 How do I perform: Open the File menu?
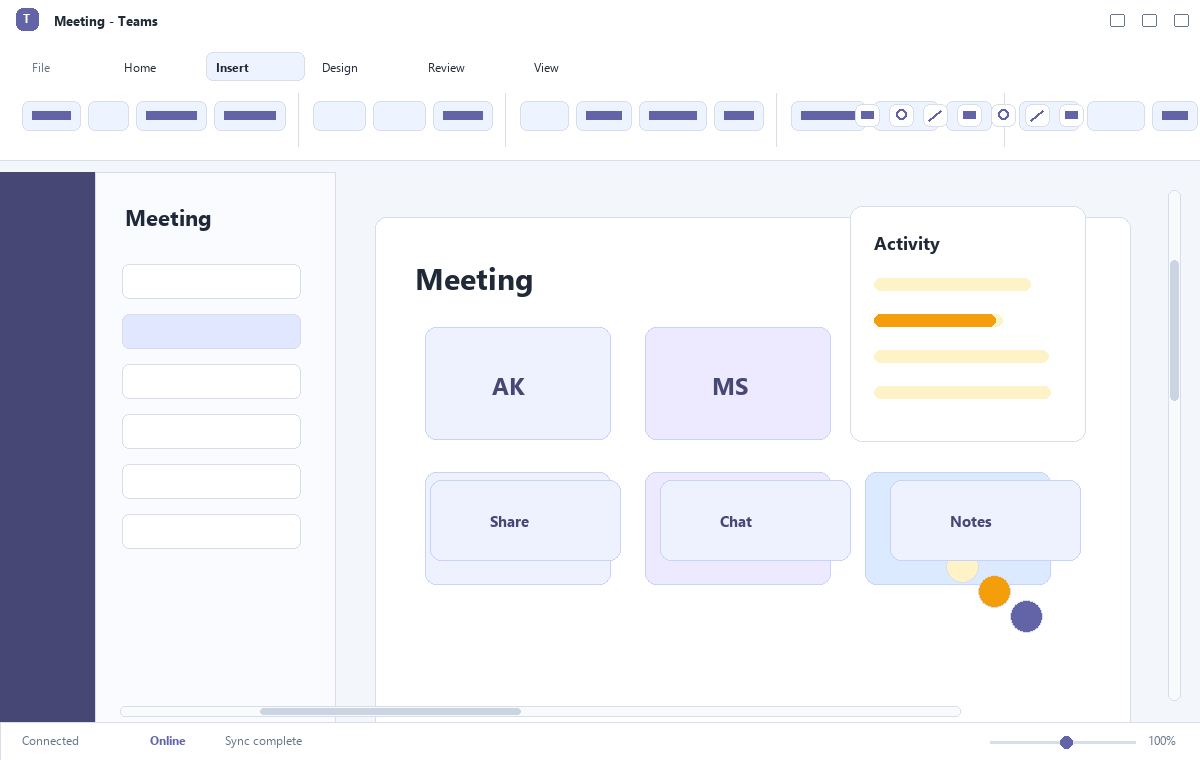point(41,68)
